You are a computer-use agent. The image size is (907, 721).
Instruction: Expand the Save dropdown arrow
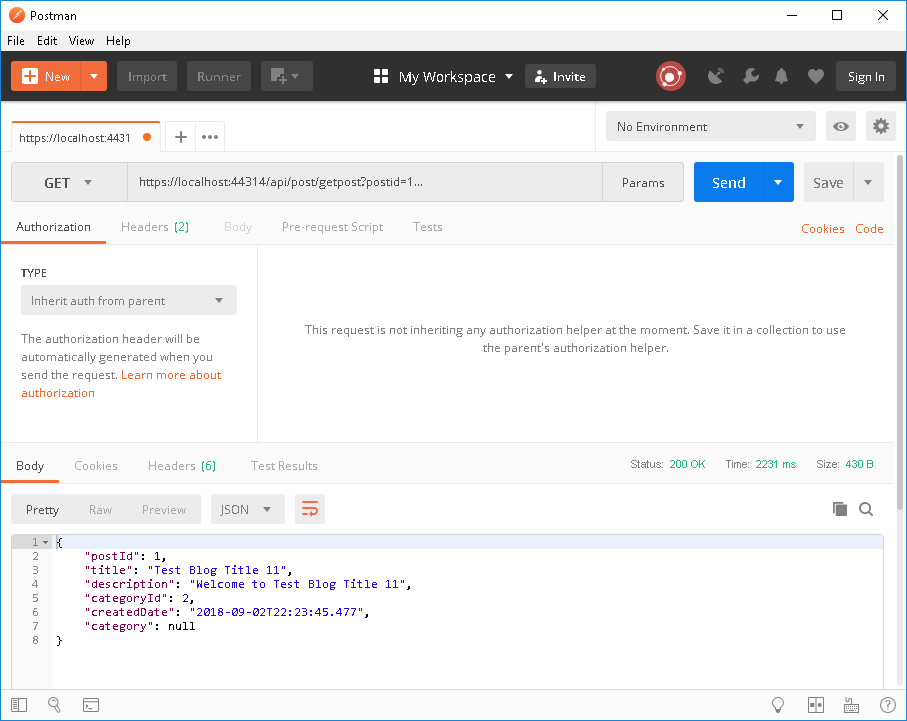click(x=868, y=182)
